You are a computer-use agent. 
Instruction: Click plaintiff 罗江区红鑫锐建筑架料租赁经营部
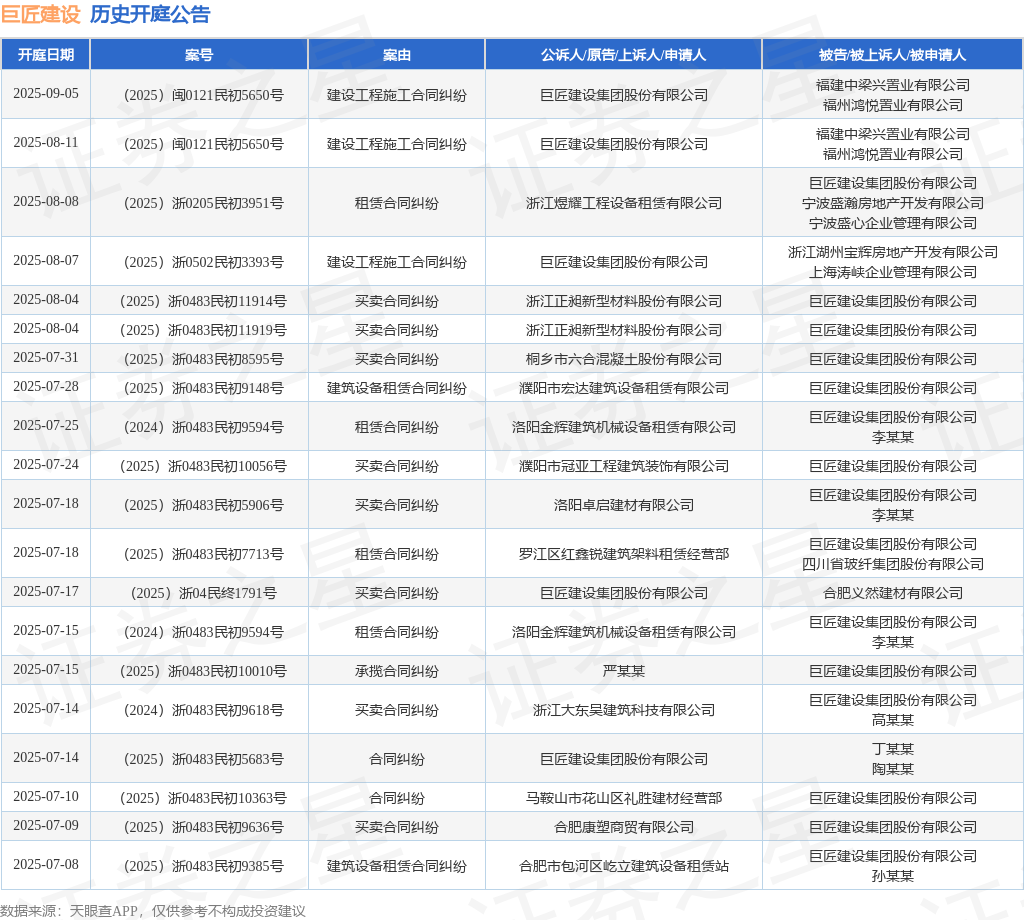(x=624, y=554)
